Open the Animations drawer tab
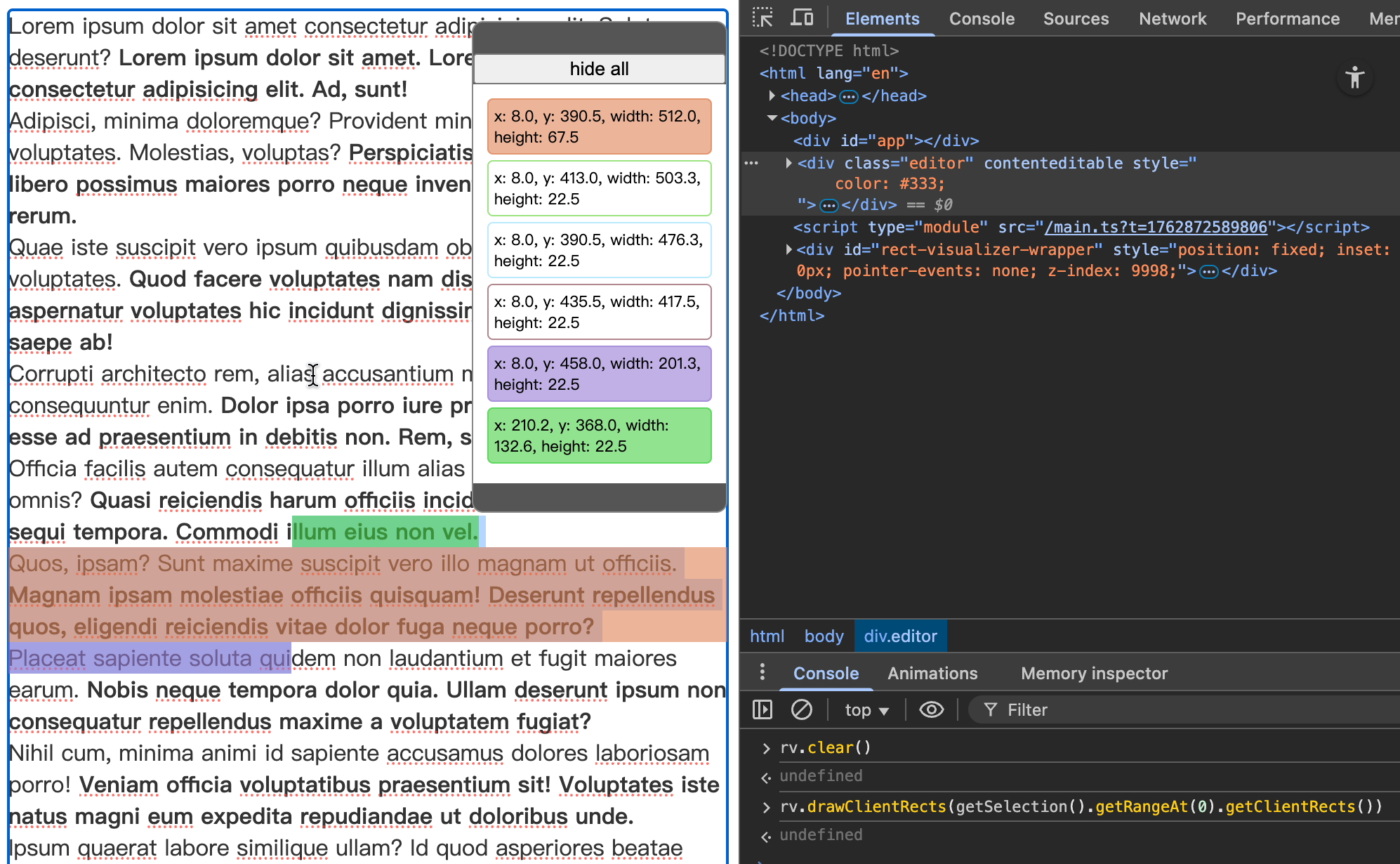Viewport: 1400px width, 864px height. (932, 673)
